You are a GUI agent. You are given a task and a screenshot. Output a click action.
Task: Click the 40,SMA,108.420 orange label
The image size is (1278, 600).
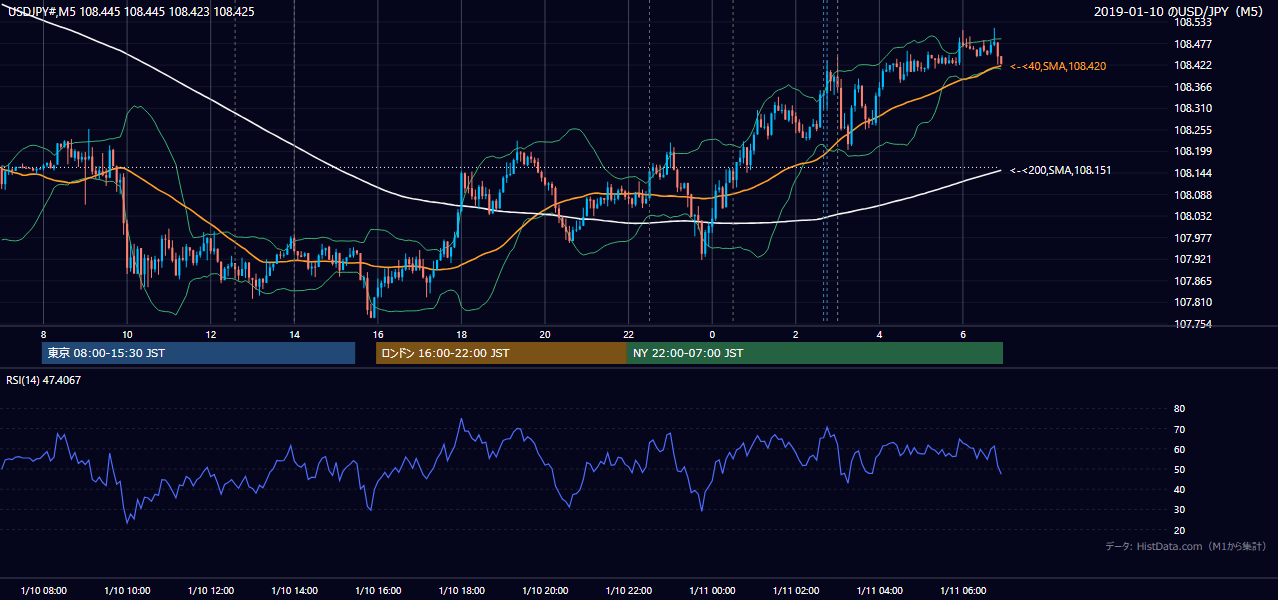(1058, 66)
